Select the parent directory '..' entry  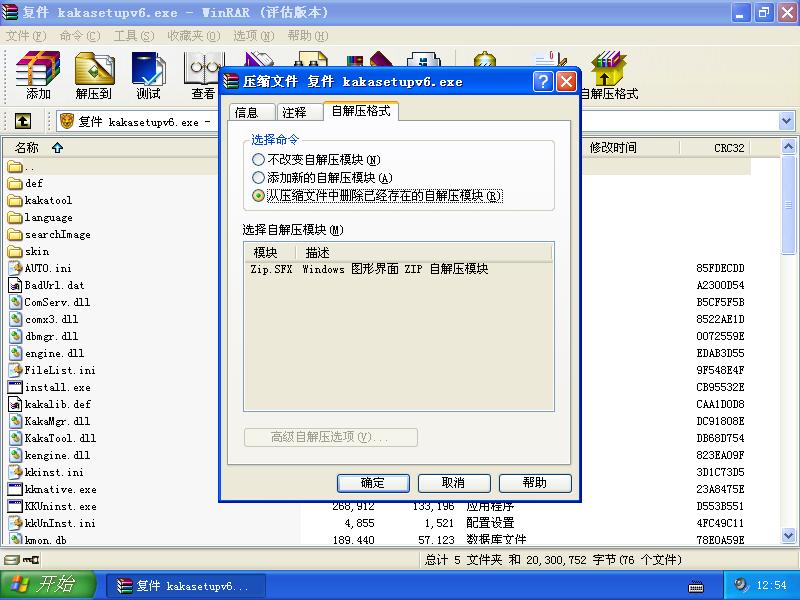[x=21, y=166]
